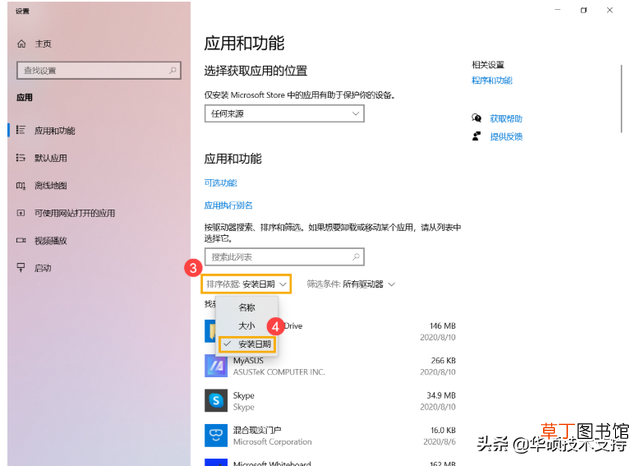Open the 排序依据 安装日期 dropdown
The image size is (640, 466).
pos(246,284)
